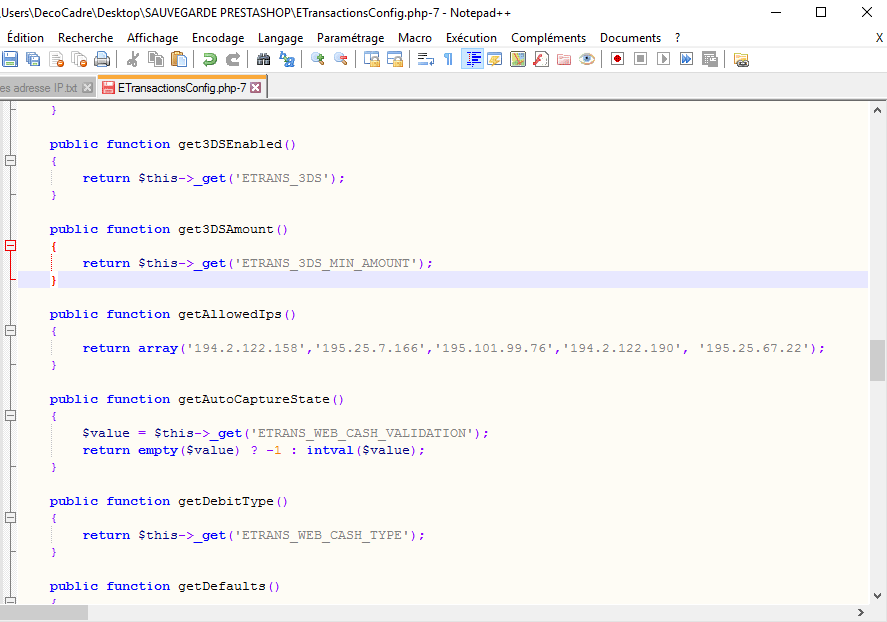Open Folder as Workspace toolbar icon

click(x=564, y=59)
